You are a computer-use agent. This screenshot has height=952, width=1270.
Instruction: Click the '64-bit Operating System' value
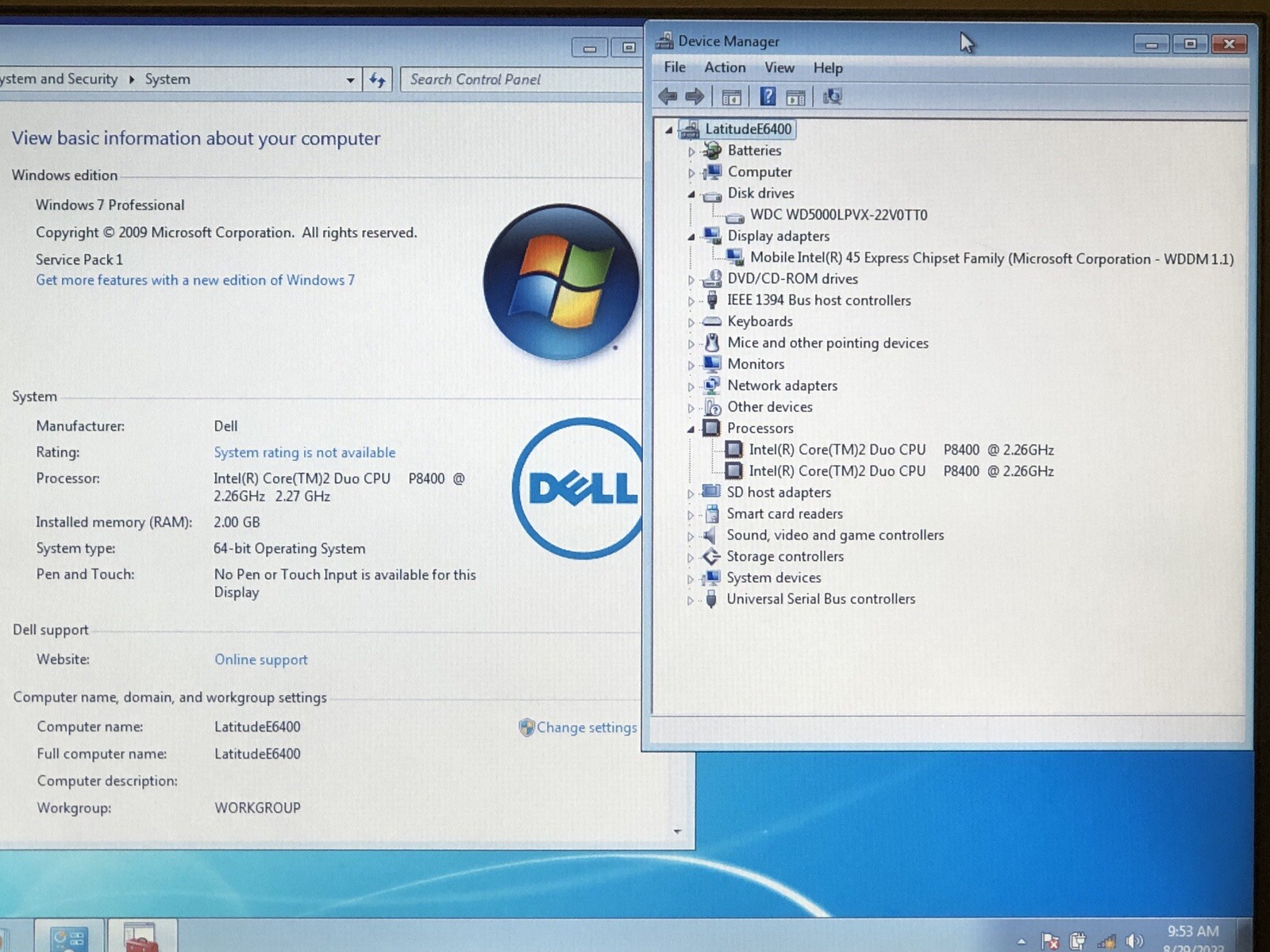[x=290, y=548]
